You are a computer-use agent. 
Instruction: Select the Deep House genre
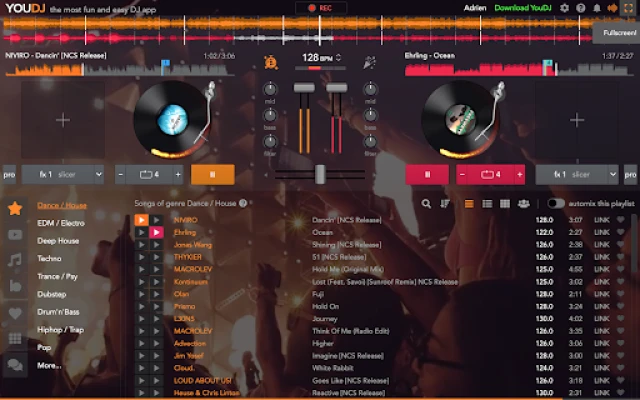click(58, 241)
